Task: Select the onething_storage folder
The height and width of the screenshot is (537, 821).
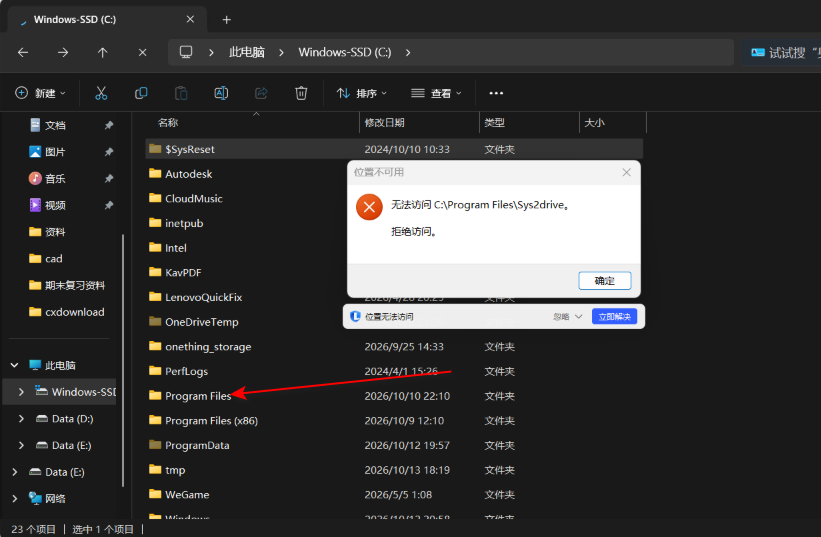Action: 208,346
